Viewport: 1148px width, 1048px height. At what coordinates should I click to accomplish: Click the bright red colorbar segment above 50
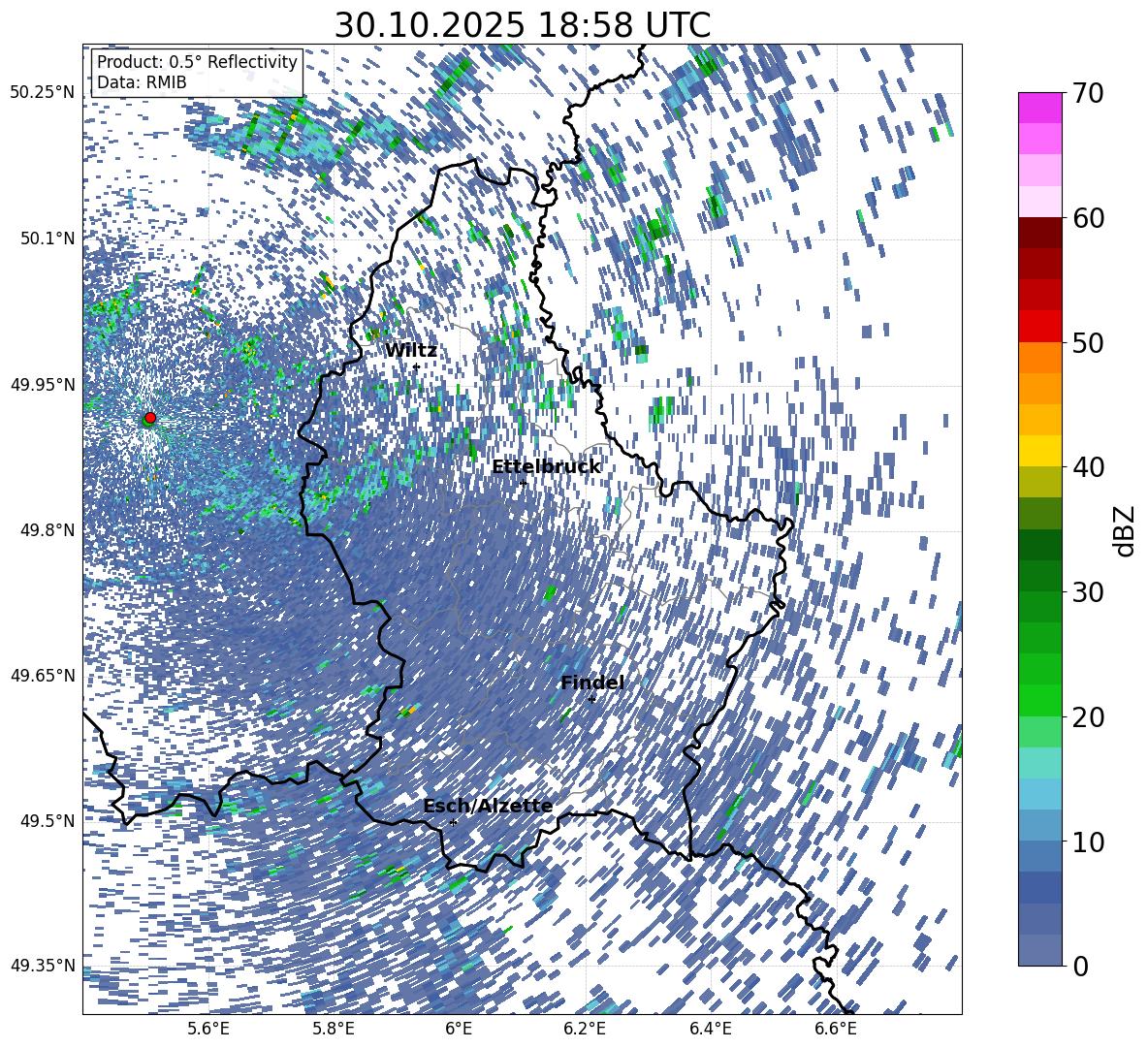tap(1039, 327)
